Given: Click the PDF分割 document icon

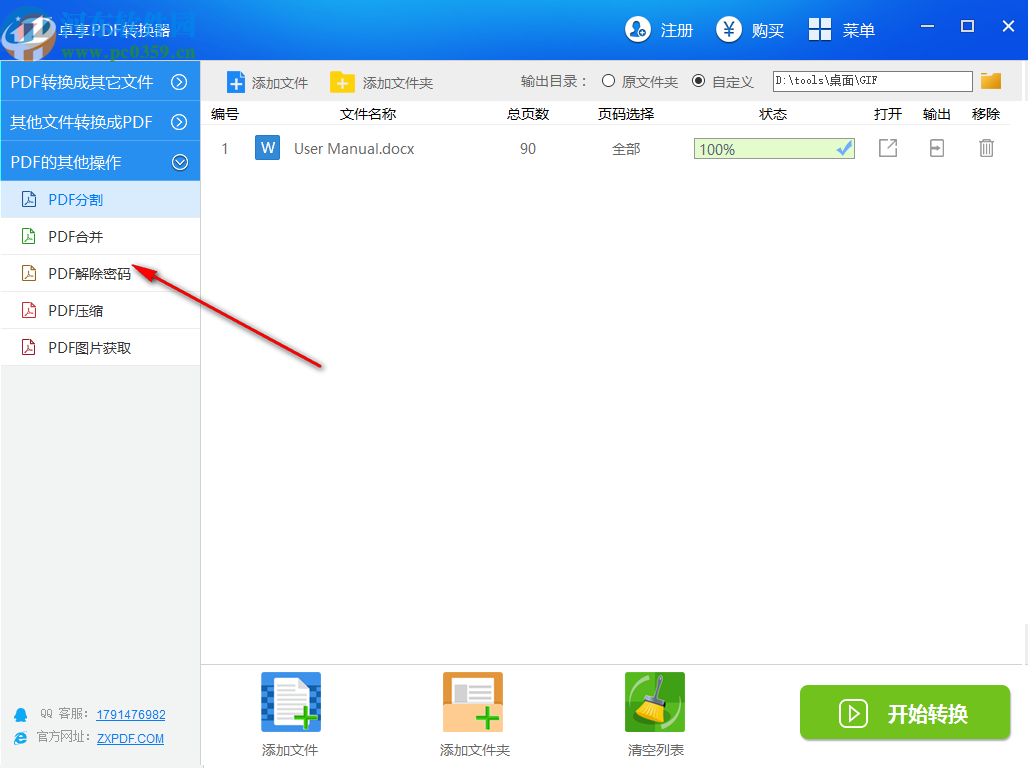Looking at the screenshot, I should 29,199.
